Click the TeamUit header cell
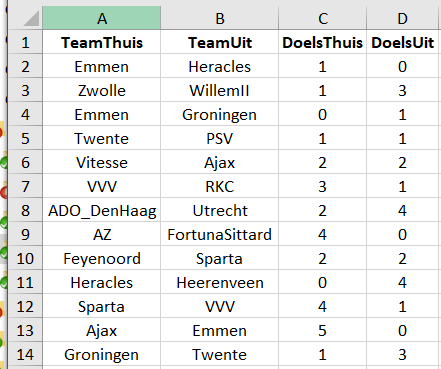Screen dimensions: 441x369 pyautogui.click(x=220, y=42)
